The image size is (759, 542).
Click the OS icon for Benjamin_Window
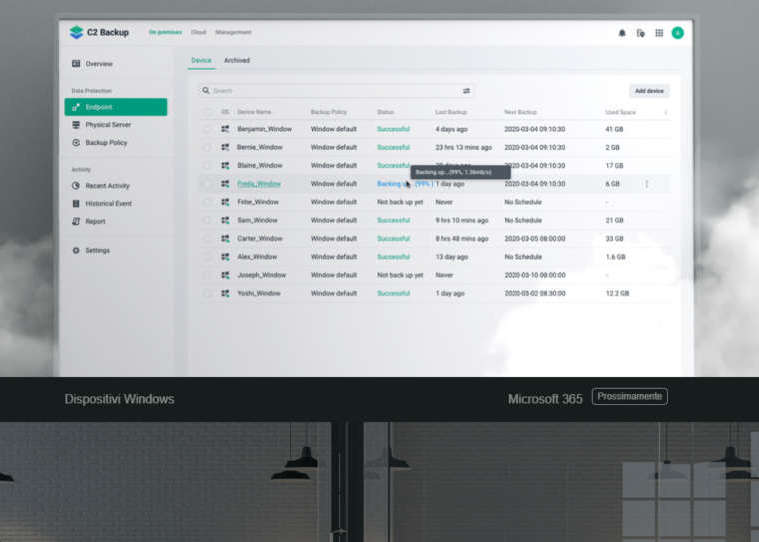point(225,129)
